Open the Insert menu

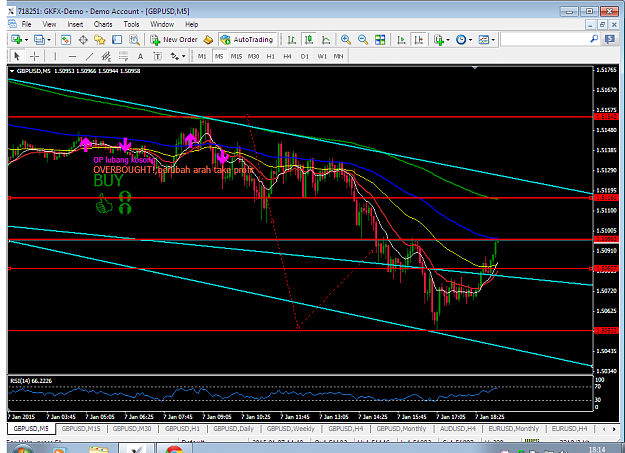tap(75, 24)
